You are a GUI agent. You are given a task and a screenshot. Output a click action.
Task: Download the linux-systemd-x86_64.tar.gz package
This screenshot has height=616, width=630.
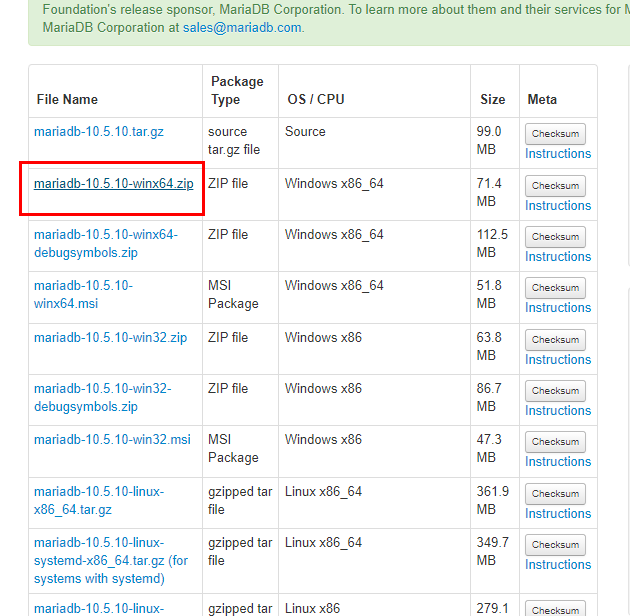click(111, 561)
